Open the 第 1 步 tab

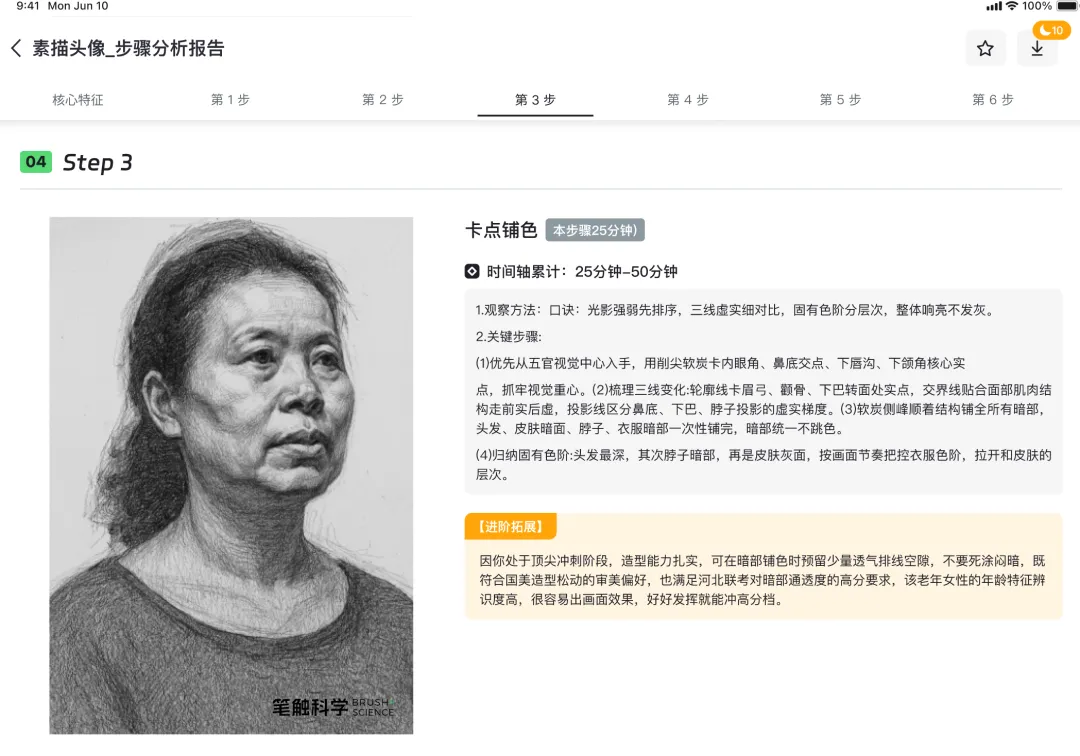(230, 100)
